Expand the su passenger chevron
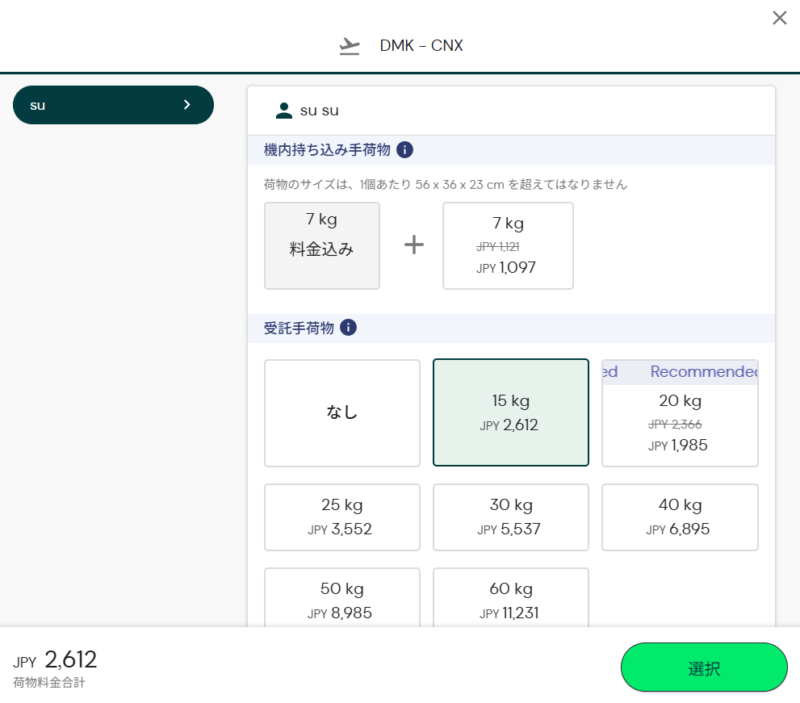Image resolution: width=800 pixels, height=703 pixels. 187,105
